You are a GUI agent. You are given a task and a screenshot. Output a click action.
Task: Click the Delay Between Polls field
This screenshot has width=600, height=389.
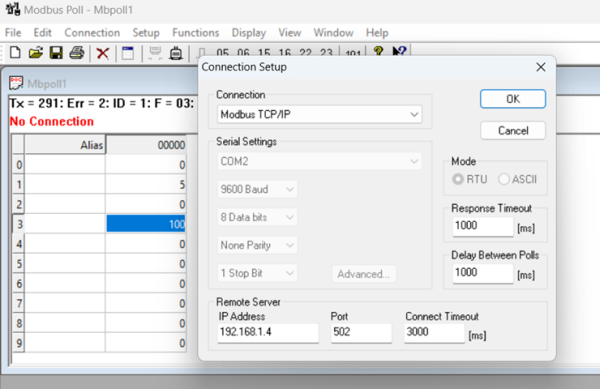coord(483,273)
